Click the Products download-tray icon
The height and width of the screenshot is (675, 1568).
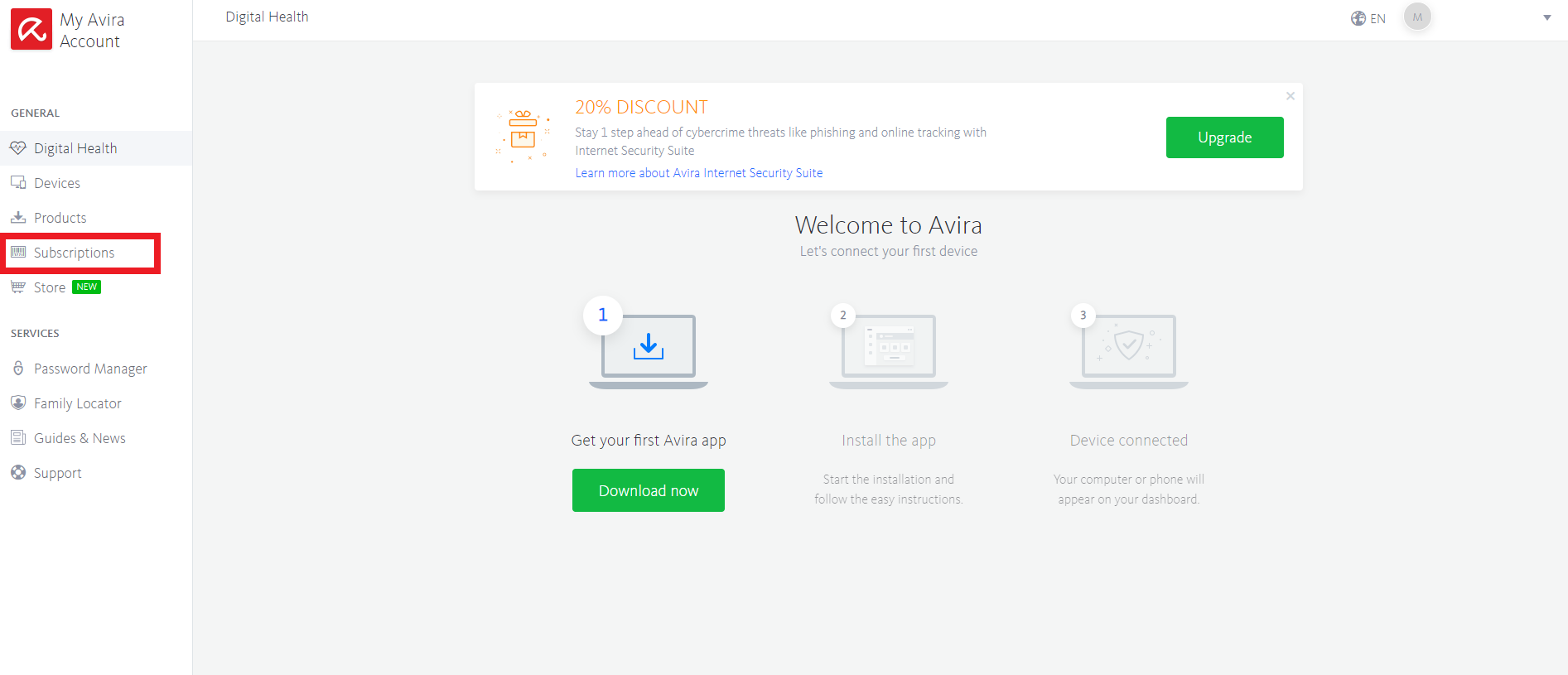(x=18, y=218)
